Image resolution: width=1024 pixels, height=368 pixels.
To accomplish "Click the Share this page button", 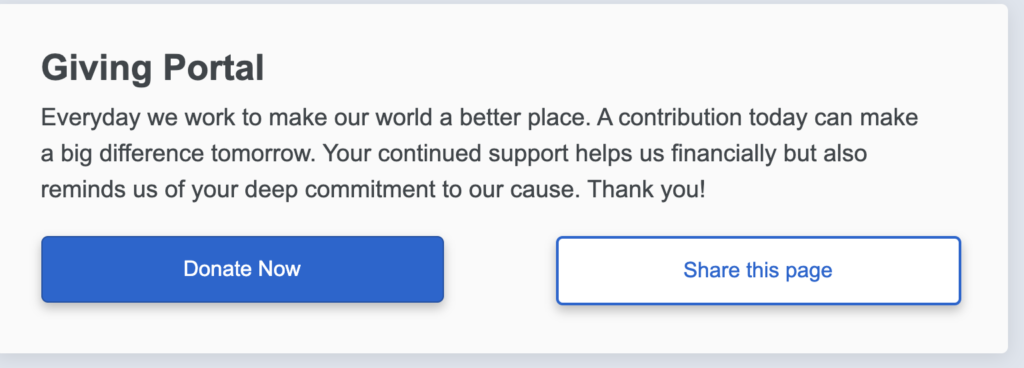I will (758, 270).
